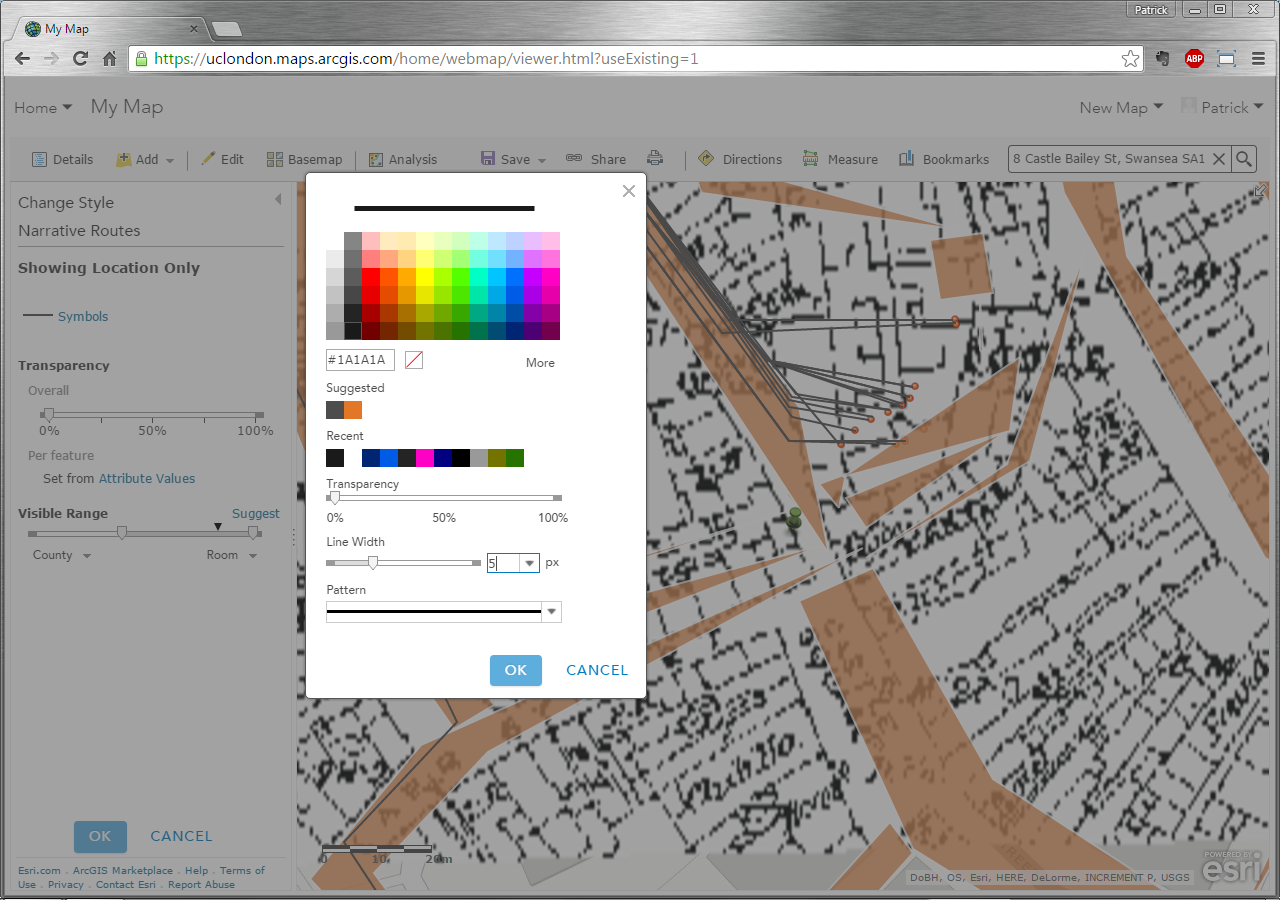1280x900 pixels.
Task: Open the Line Width dropdown arrow
Action: click(530, 563)
